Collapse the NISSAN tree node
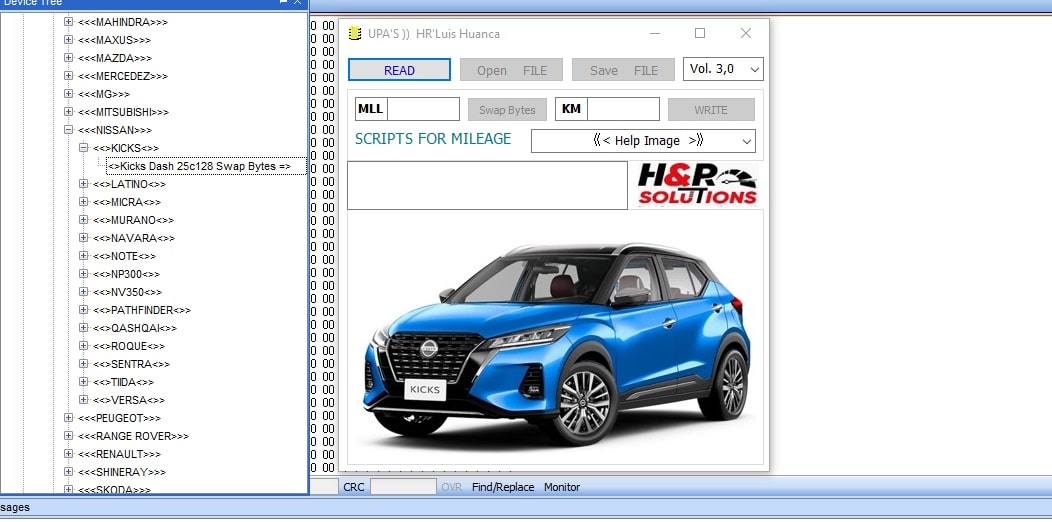The width and height of the screenshot is (1052, 522). (x=69, y=130)
